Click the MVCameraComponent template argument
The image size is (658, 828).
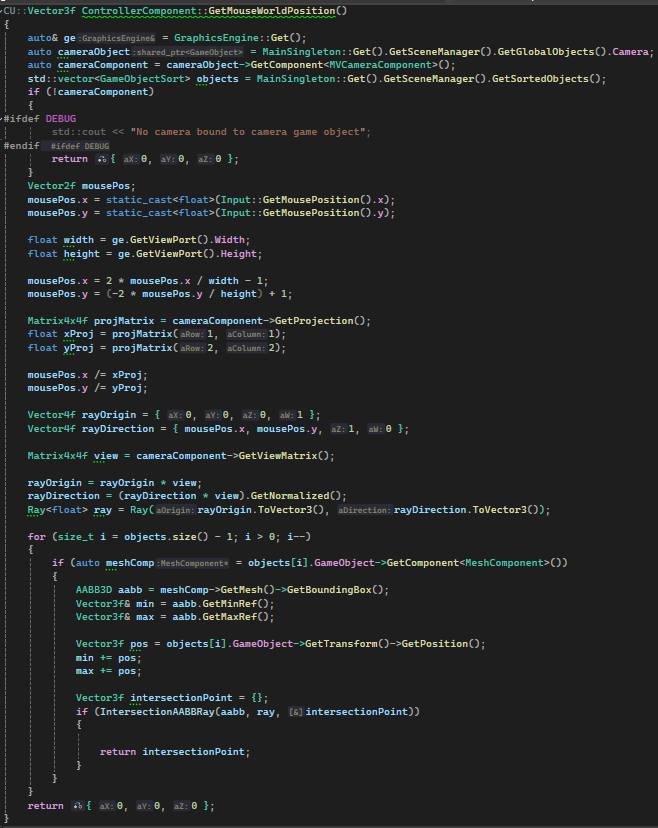click(x=380, y=65)
